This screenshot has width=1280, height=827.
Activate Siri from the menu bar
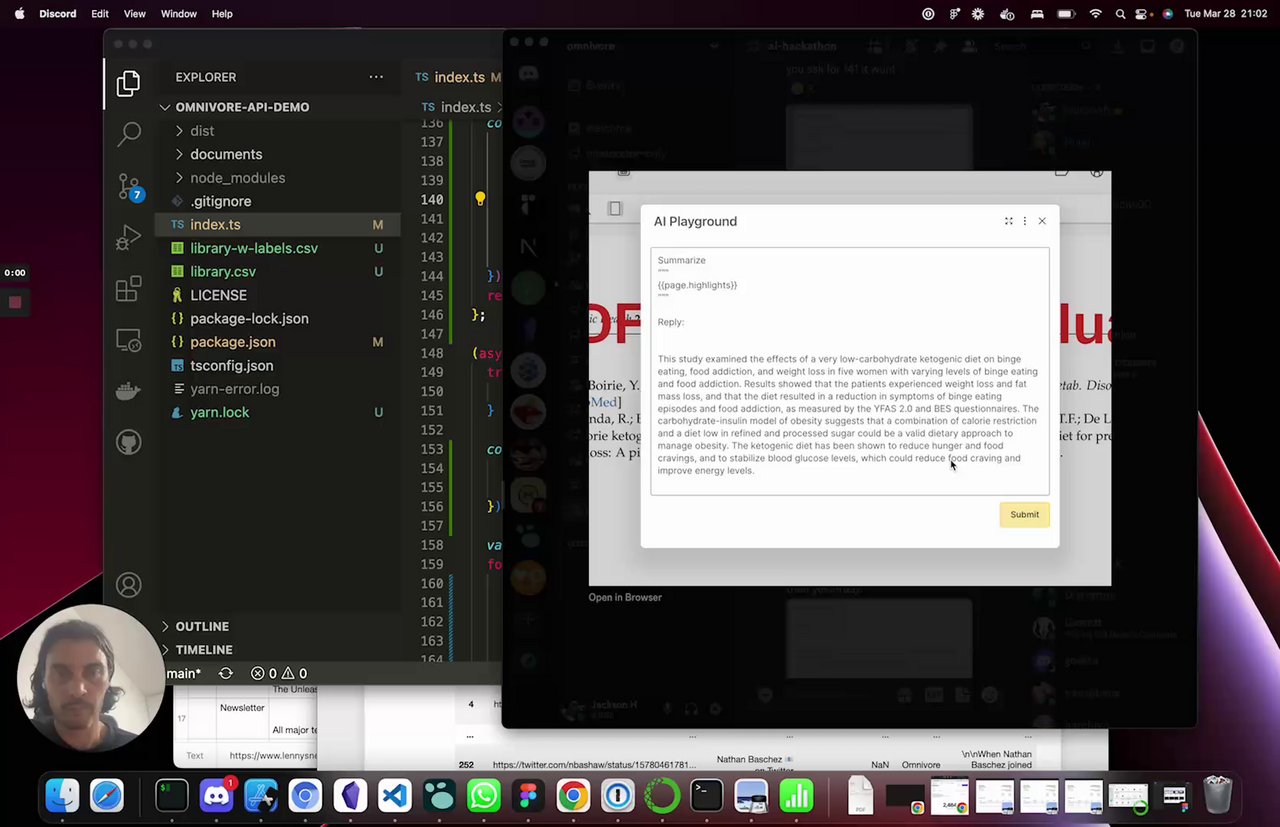click(x=1167, y=14)
